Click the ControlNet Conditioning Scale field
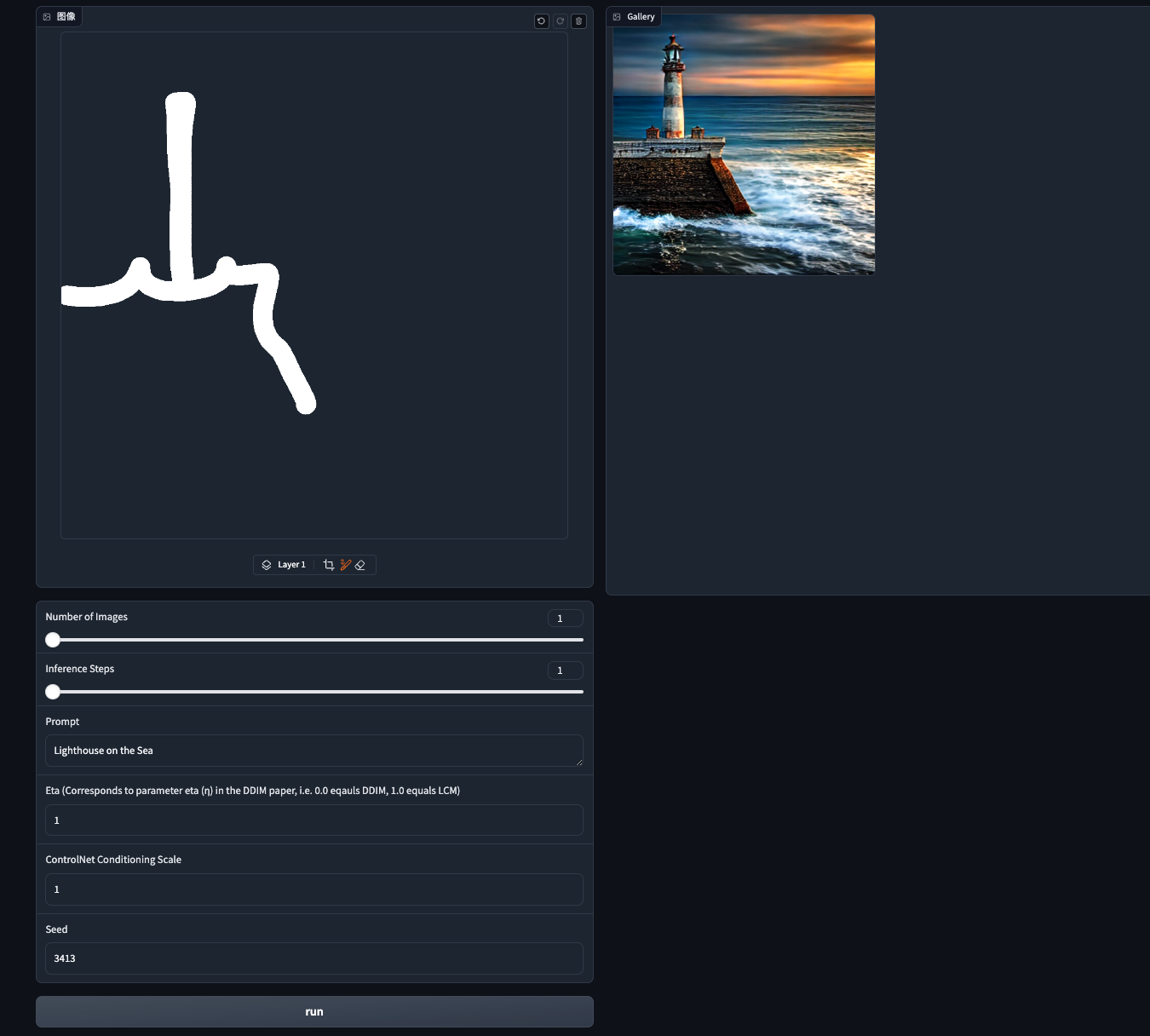 pos(313,889)
